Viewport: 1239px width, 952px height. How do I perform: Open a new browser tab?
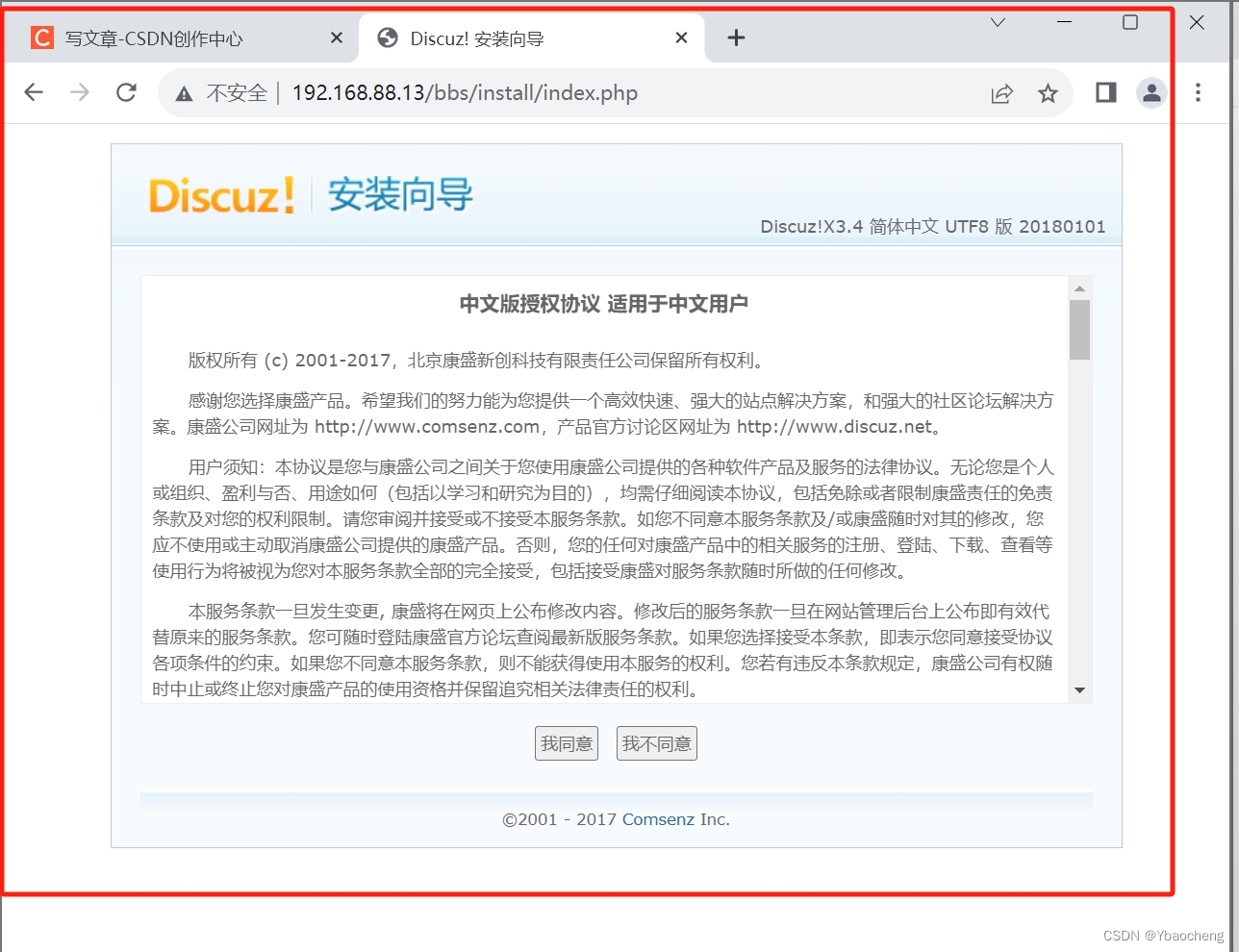pos(736,38)
